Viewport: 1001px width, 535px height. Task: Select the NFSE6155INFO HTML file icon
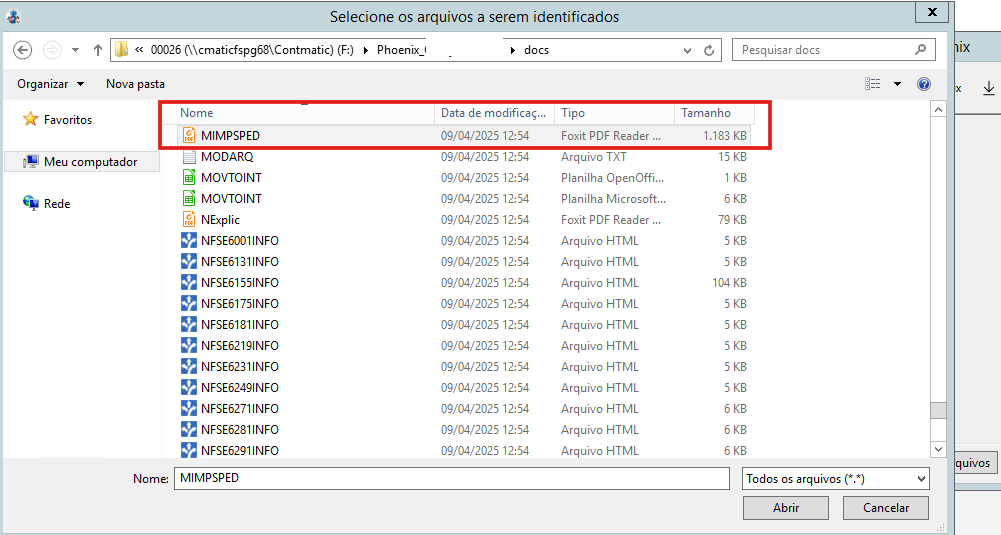[189, 283]
